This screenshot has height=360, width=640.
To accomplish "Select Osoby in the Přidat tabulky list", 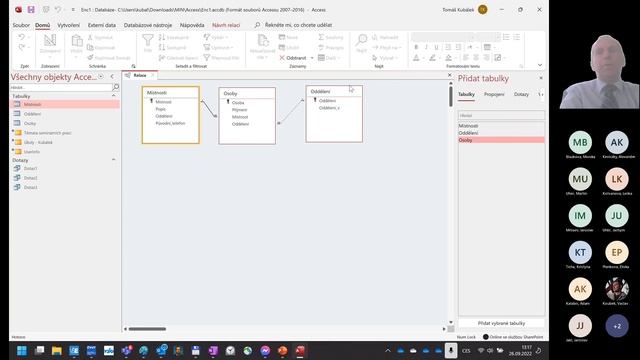I will [x=501, y=140].
